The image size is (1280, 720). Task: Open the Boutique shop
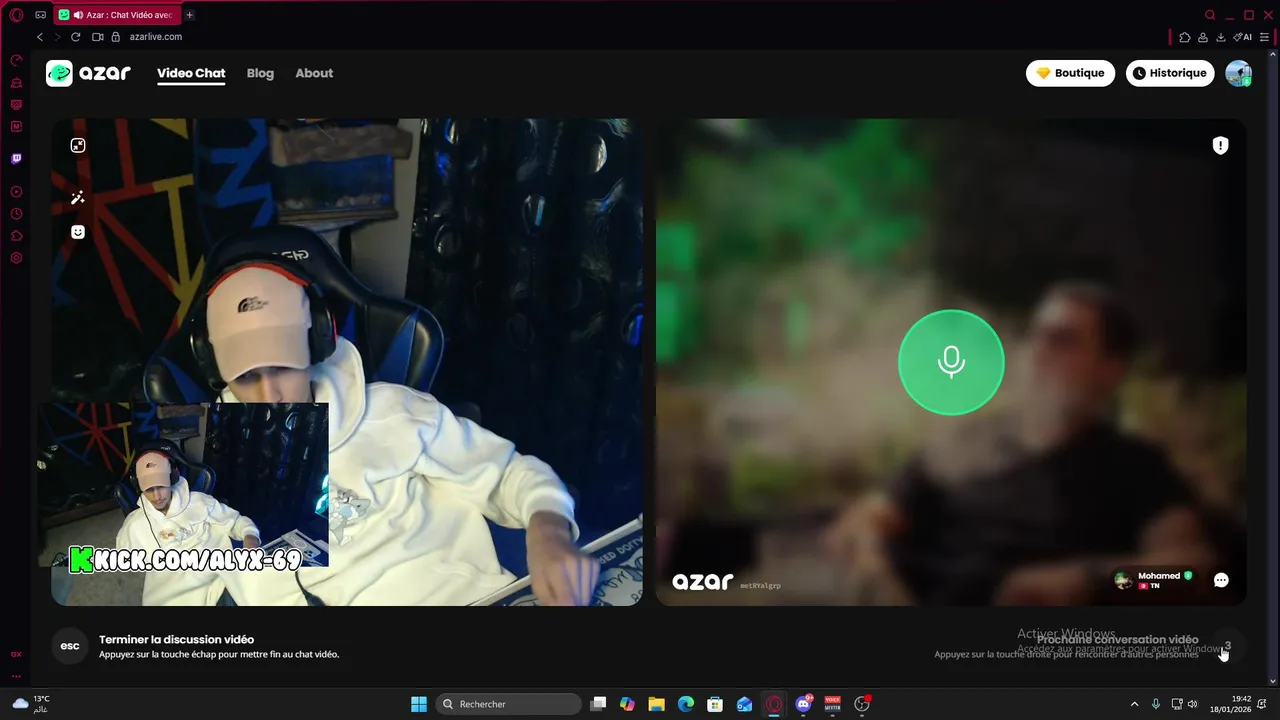tap(1070, 73)
